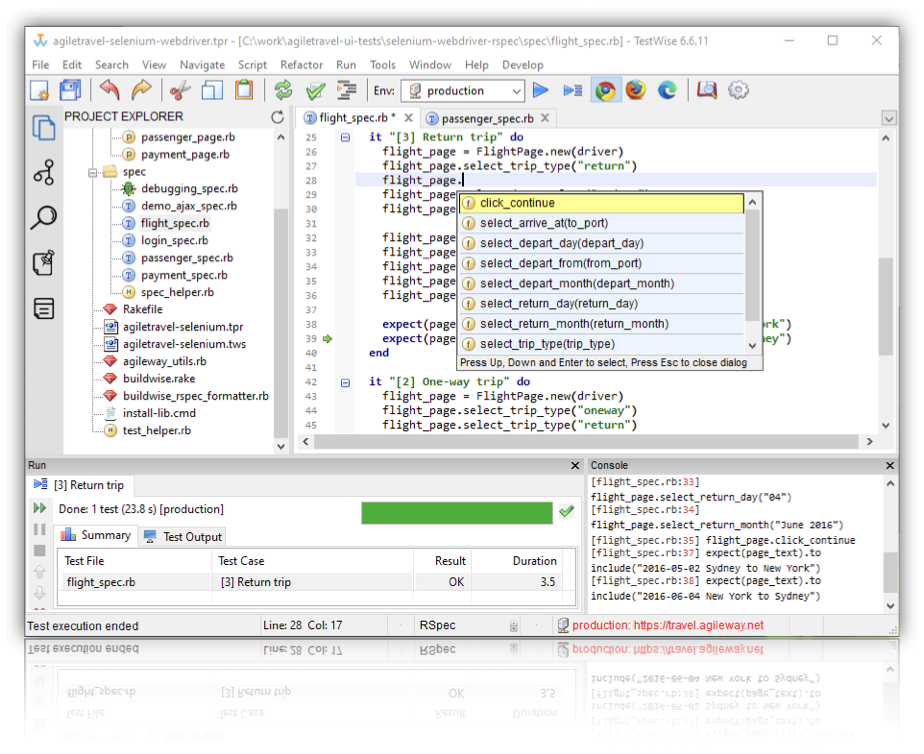This screenshot has height=754, width=924.
Task: Click the green pass checkmark beside progress bar
Action: (x=566, y=511)
